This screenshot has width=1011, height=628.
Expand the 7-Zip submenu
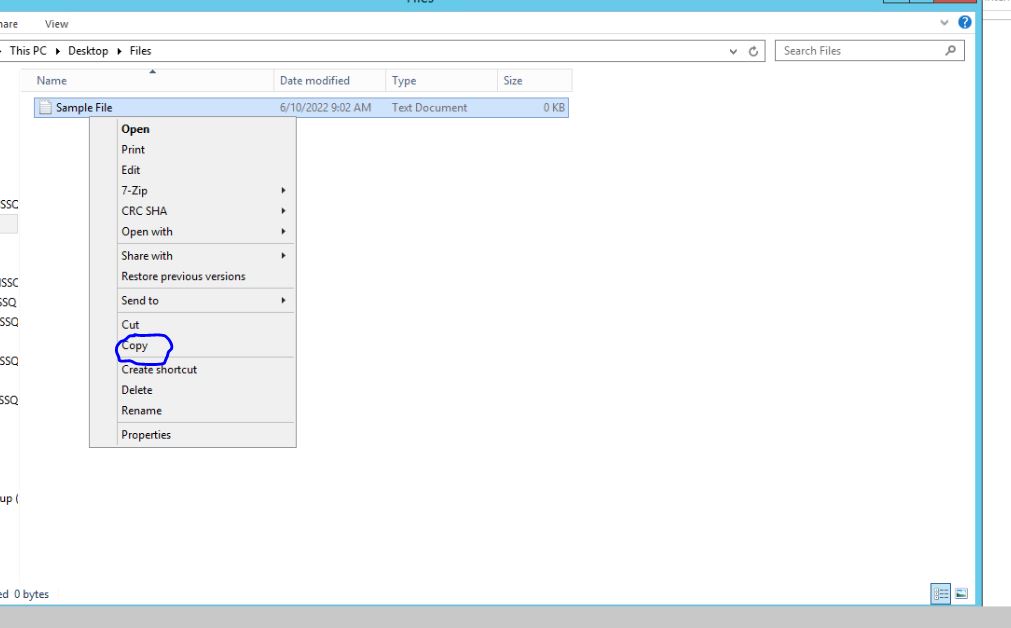pos(283,190)
